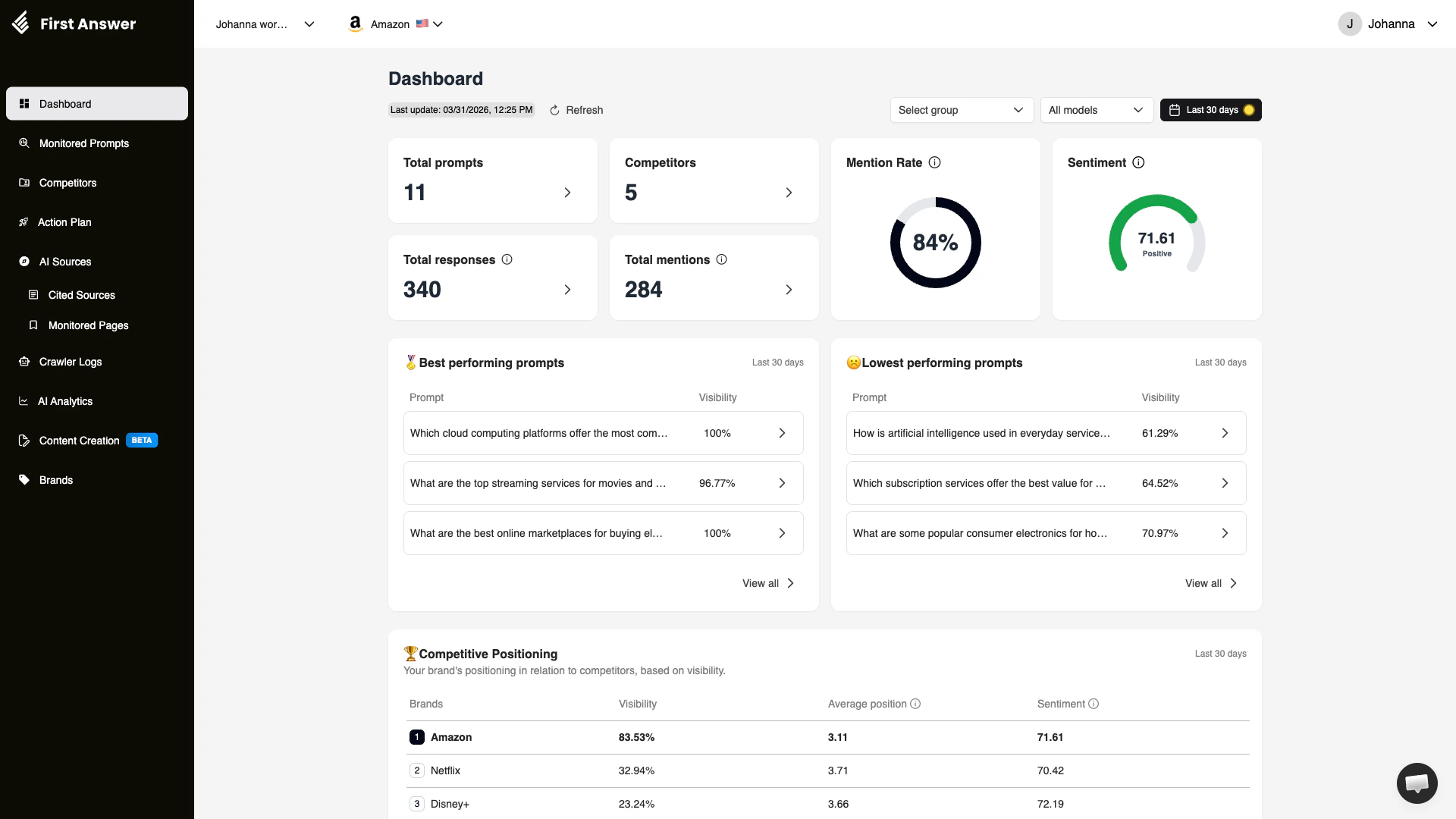View all best performing prompts
This screenshot has height=819, width=1456.
pos(767,583)
